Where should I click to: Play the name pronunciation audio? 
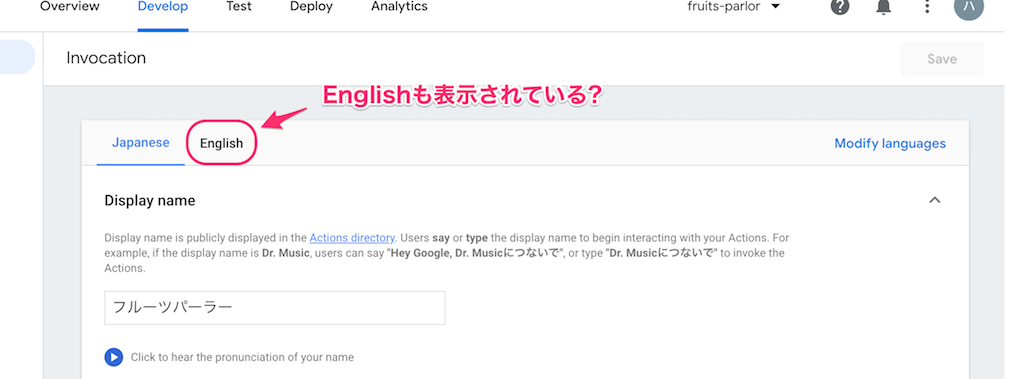point(114,357)
